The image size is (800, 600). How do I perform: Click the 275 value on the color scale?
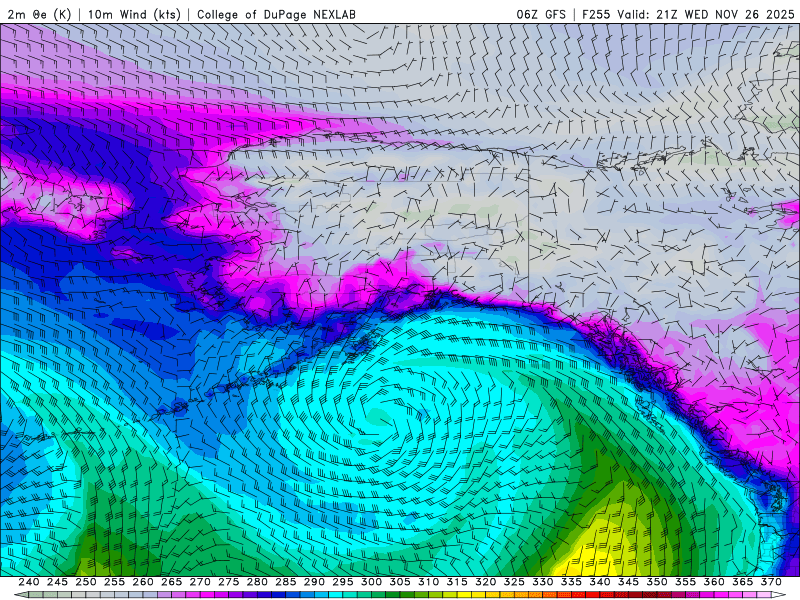[x=229, y=582]
